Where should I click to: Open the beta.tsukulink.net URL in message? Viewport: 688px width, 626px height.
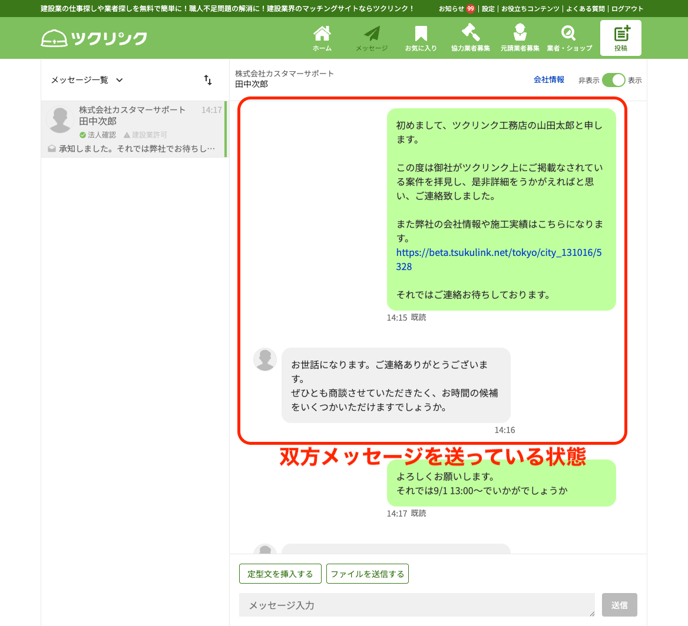coord(499,259)
